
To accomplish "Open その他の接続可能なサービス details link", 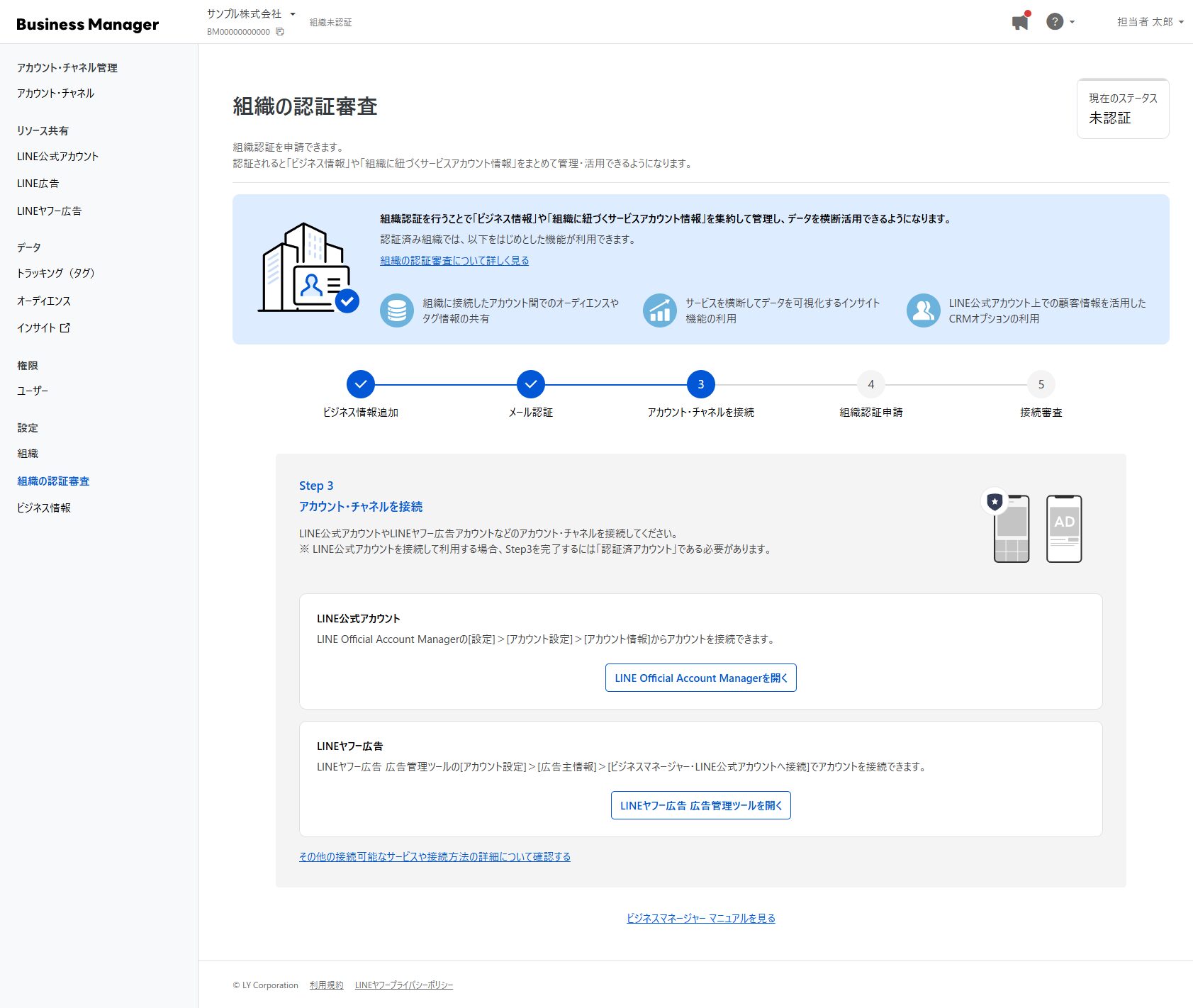I will coord(435,856).
